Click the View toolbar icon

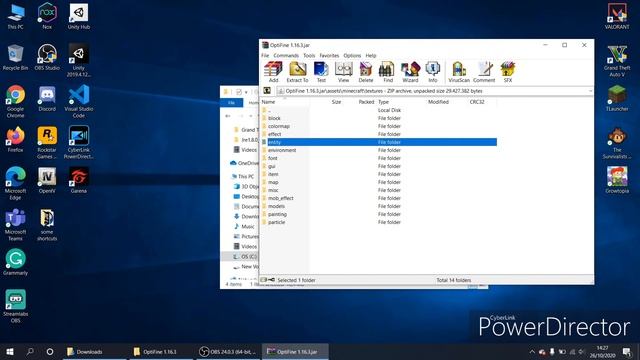tap(344, 72)
